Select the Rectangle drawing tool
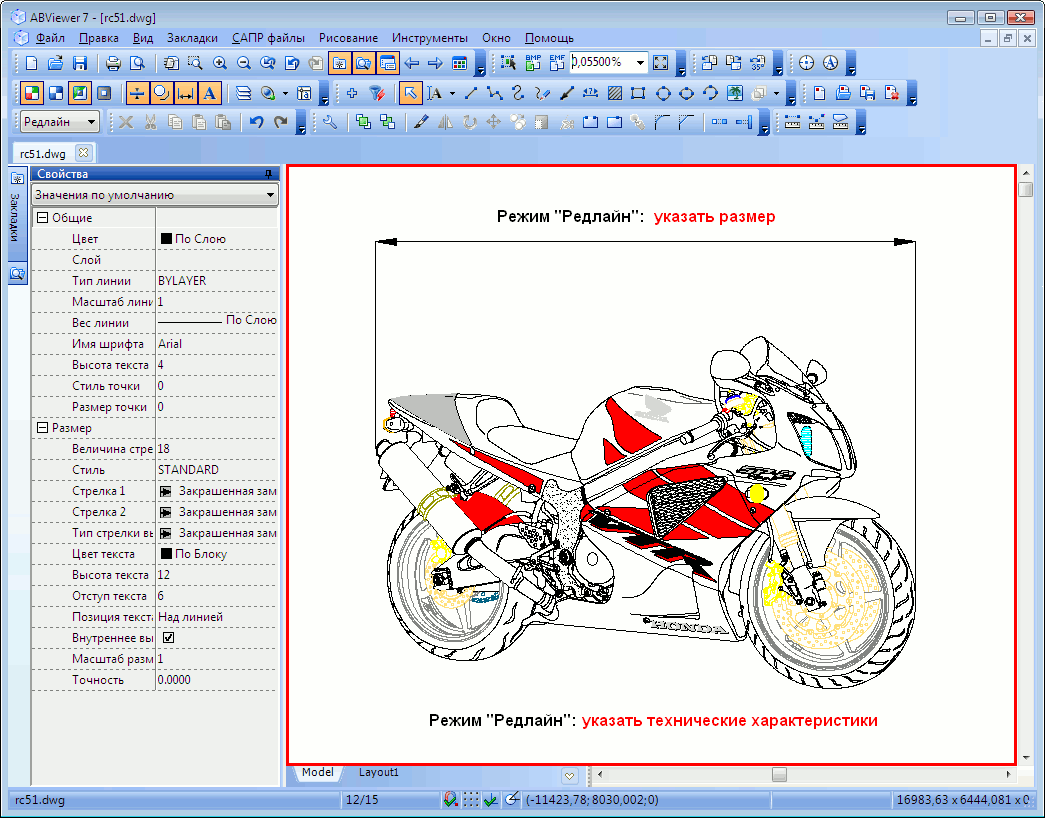 pos(638,93)
